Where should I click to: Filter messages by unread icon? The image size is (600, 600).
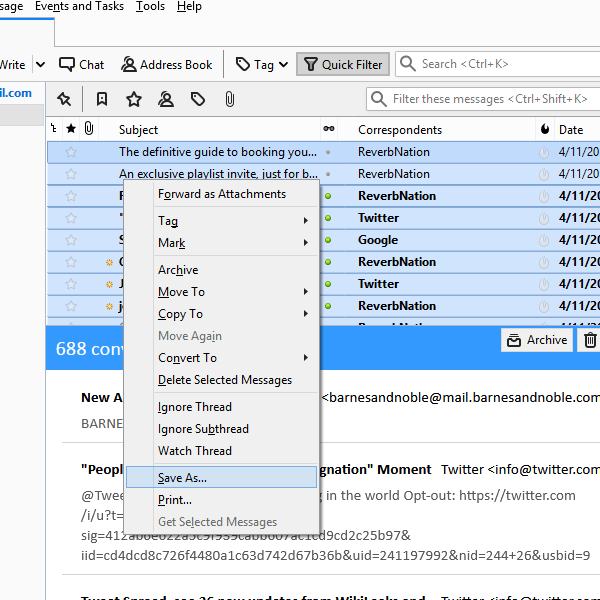(x=102, y=99)
